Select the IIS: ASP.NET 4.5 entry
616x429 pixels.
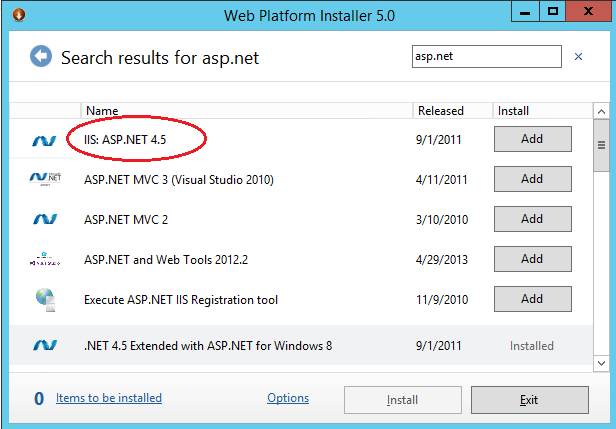click(x=125, y=139)
